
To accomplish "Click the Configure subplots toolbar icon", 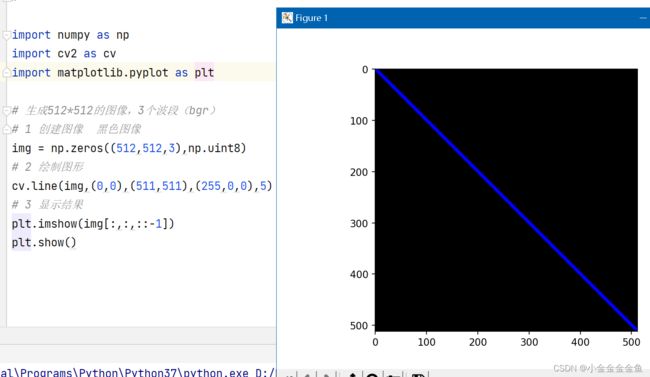I will 393,375.
